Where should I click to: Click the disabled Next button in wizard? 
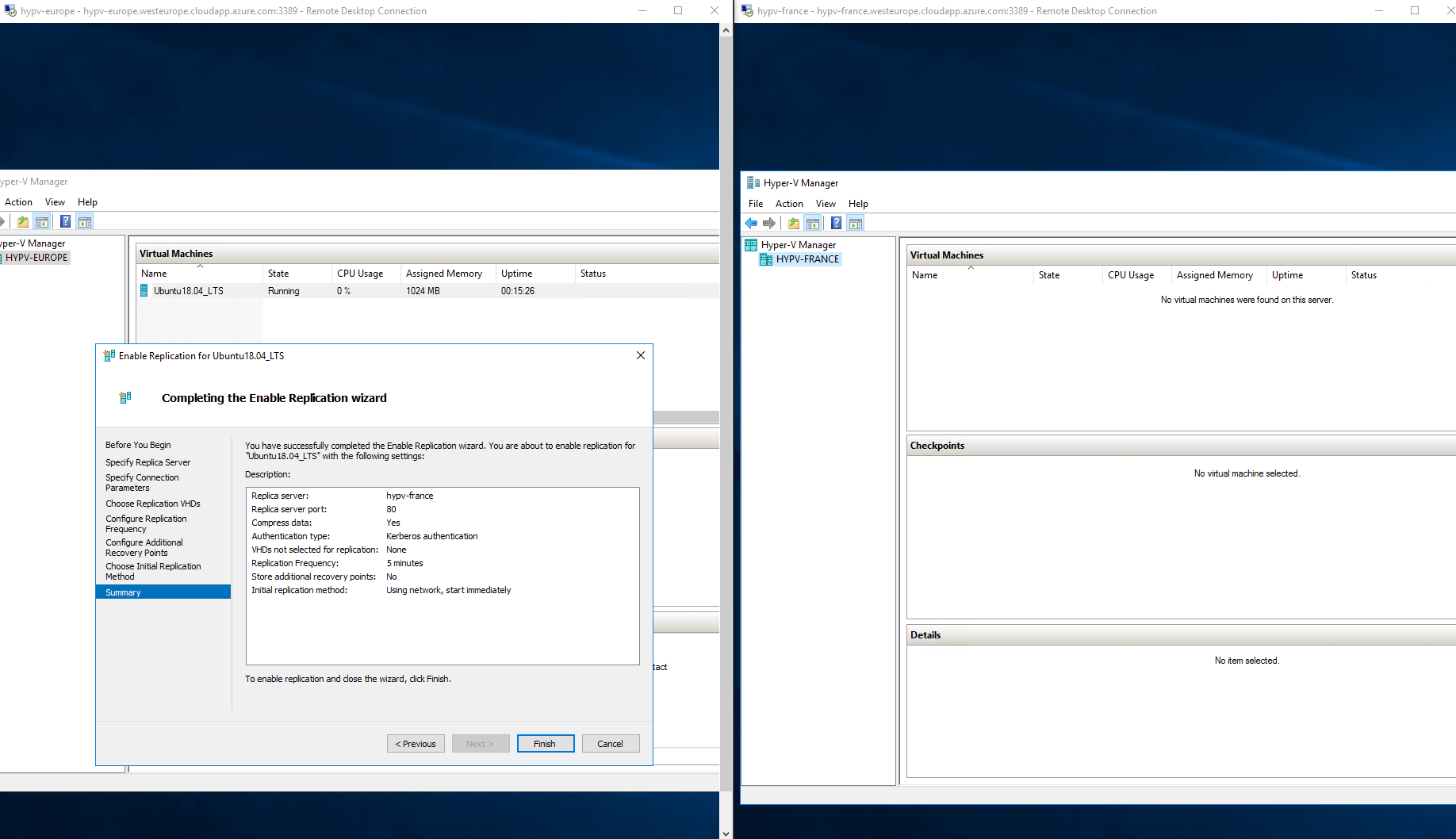tap(481, 744)
